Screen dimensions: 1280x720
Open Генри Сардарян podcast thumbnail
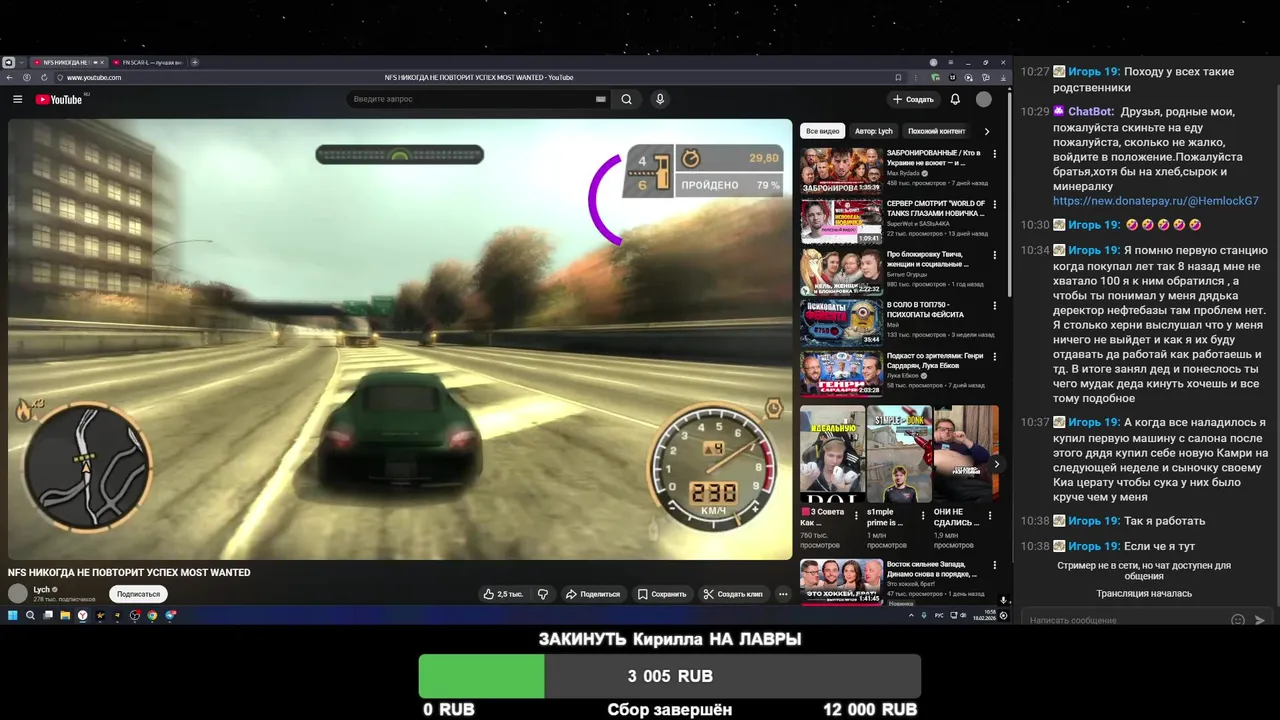pyautogui.click(x=841, y=372)
